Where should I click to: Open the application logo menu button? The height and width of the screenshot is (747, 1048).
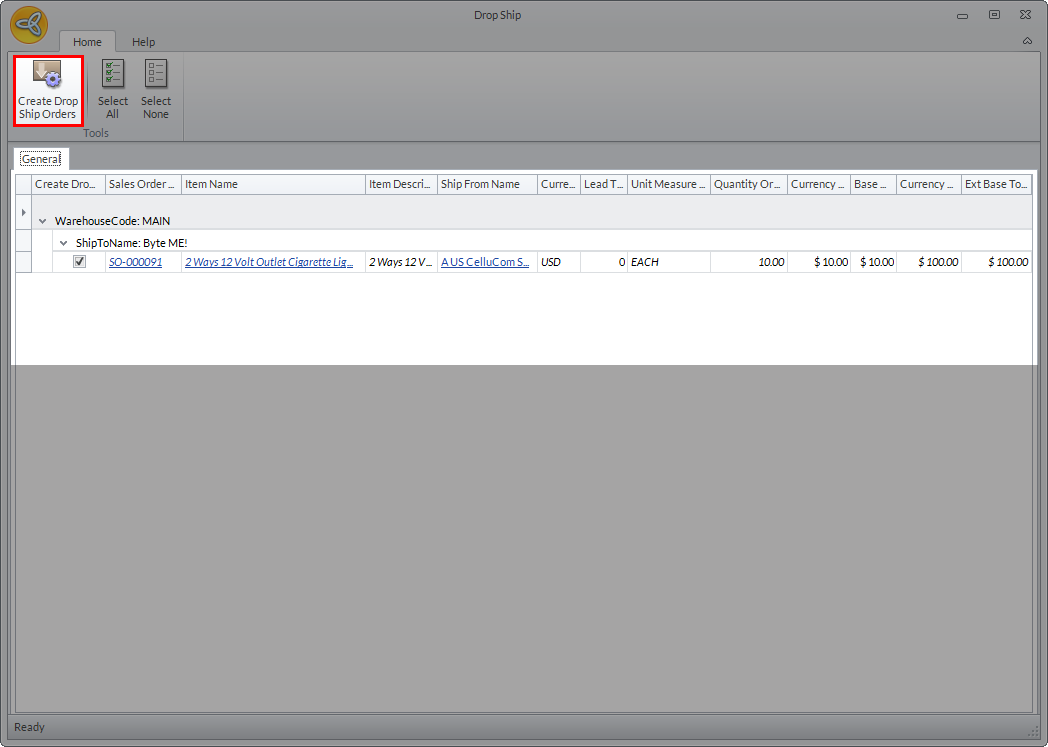[29, 24]
